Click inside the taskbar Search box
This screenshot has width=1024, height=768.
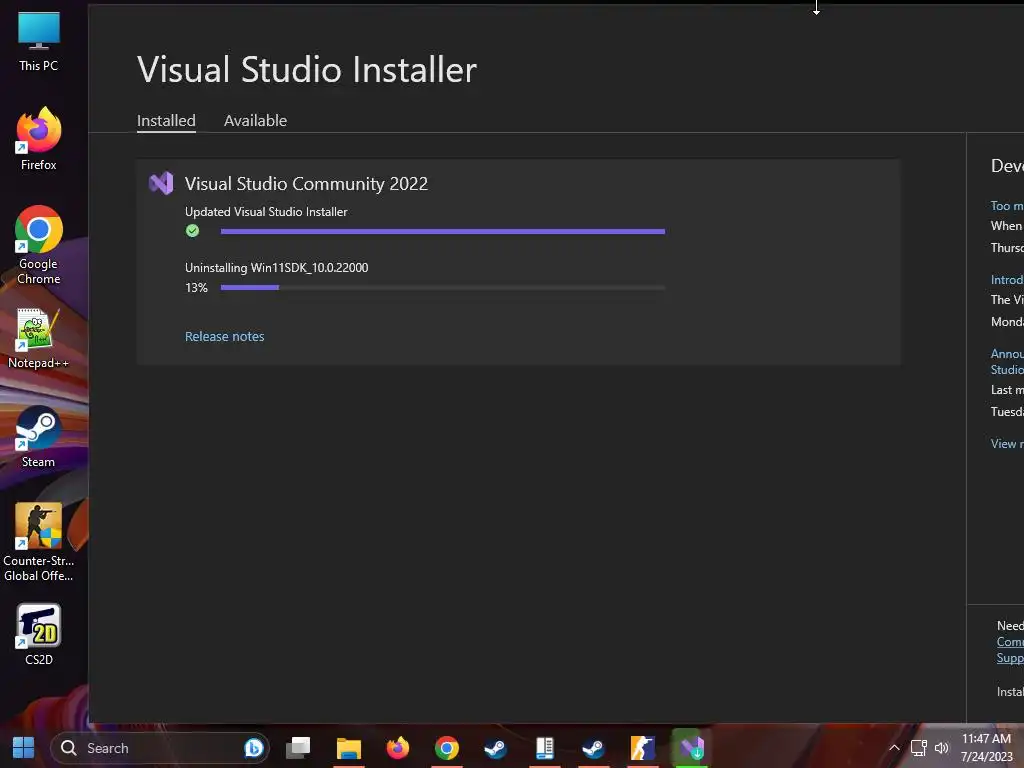pyautogui.click(x=160, y=748)
